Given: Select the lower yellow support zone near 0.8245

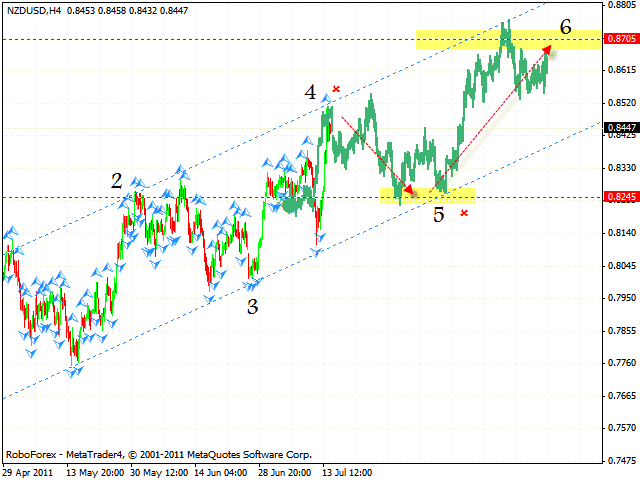Looking at the screenshot, I should [x=428, y=194].
